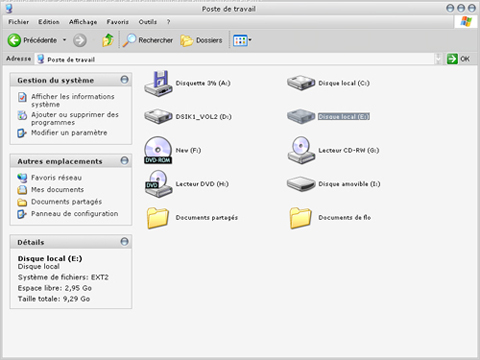
Task: Open the Favoris menu
Action: coord(117,22)
